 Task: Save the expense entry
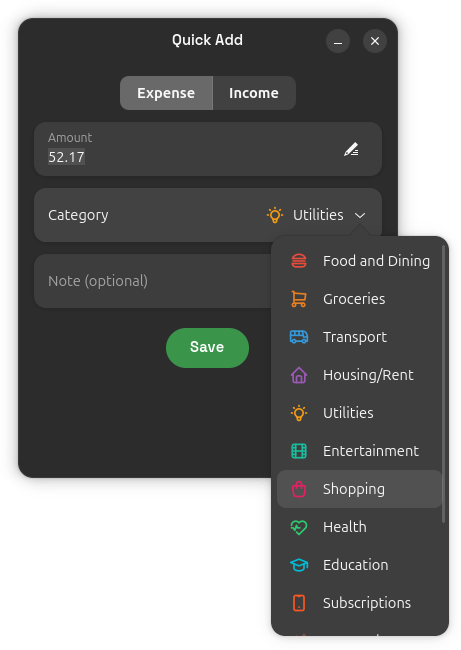[x=207, y=347]
